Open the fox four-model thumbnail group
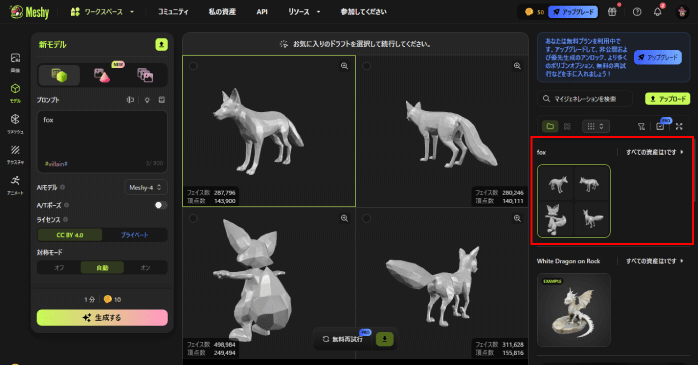This screenshot has width=698, height=365. (574, 201)
